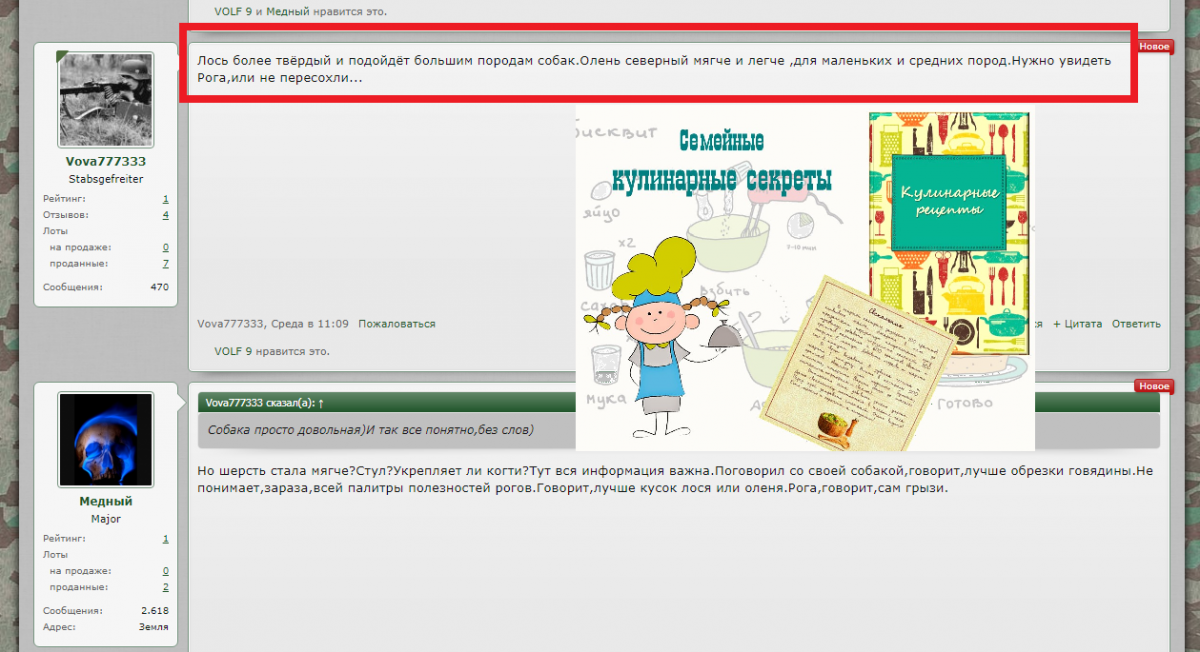
Task: Add the post to multi-quote with '+ Цитата'
Action: coord(1077,324)
